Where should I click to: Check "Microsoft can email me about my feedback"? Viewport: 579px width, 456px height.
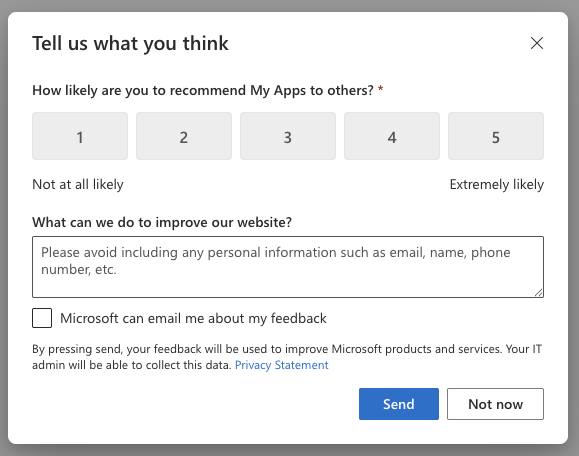[x=42, y=318]
